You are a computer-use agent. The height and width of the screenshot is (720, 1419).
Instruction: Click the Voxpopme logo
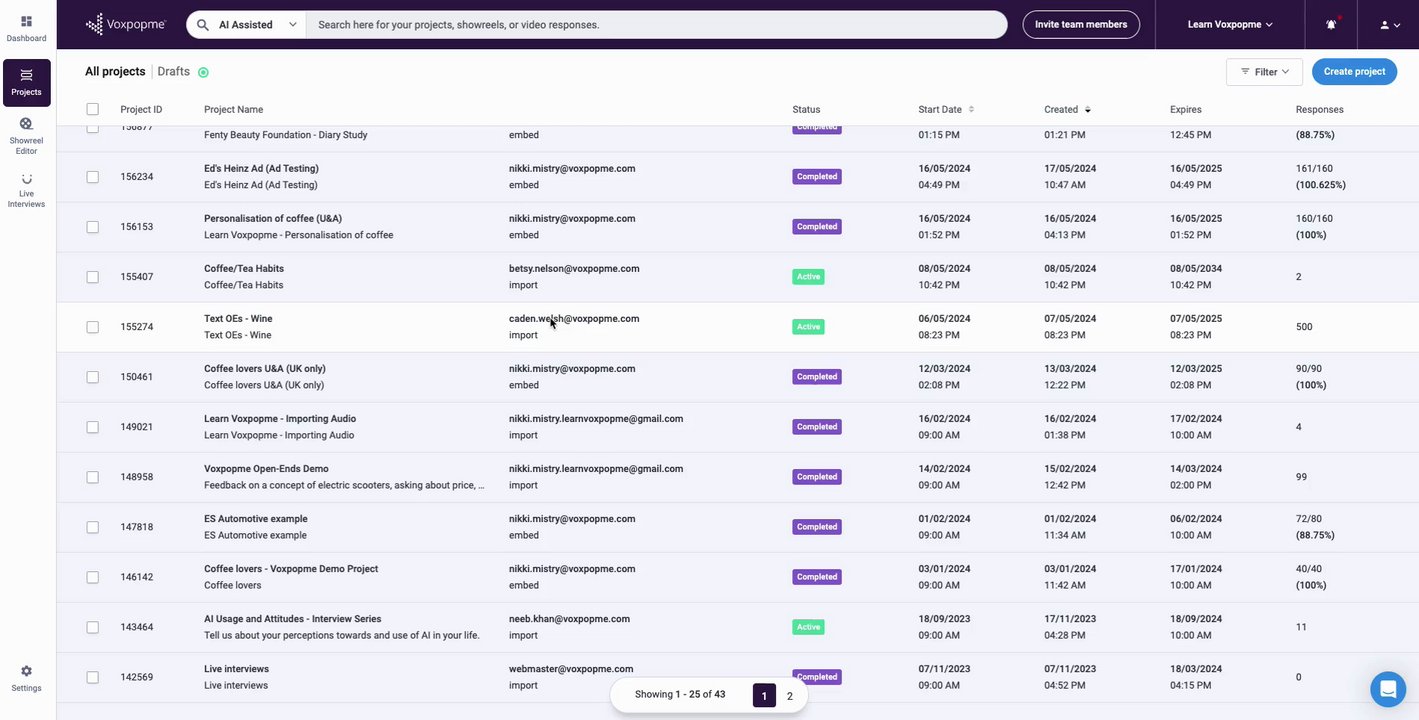point(125,25)
